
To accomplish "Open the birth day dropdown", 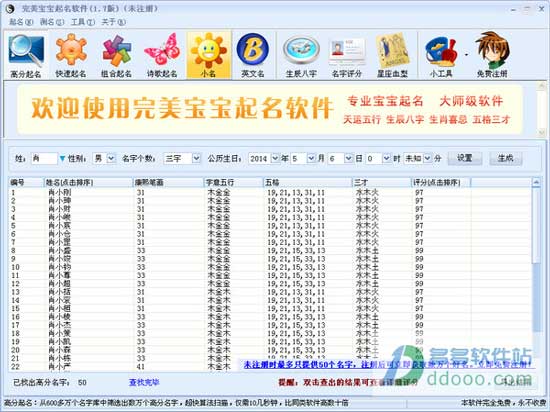I will (348, 158).
